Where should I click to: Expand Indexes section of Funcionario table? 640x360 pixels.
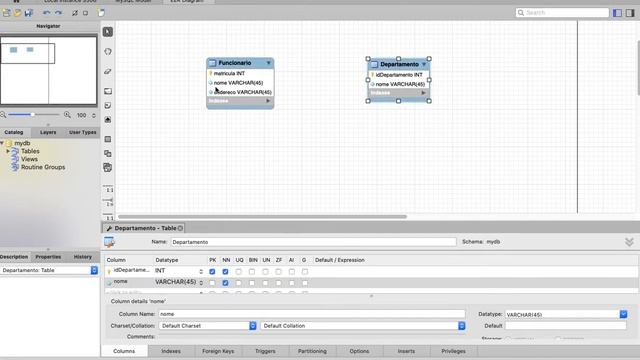[x=268, y=101]
